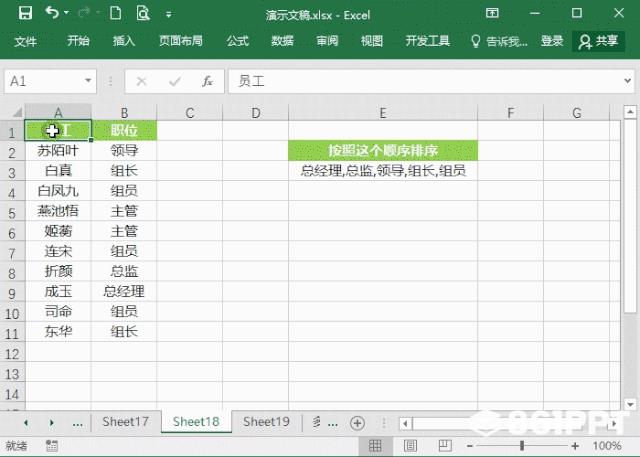The image size is (640, 457).
Task: Click the cancel X formula bar icon
Action: [x=141, y=82]
